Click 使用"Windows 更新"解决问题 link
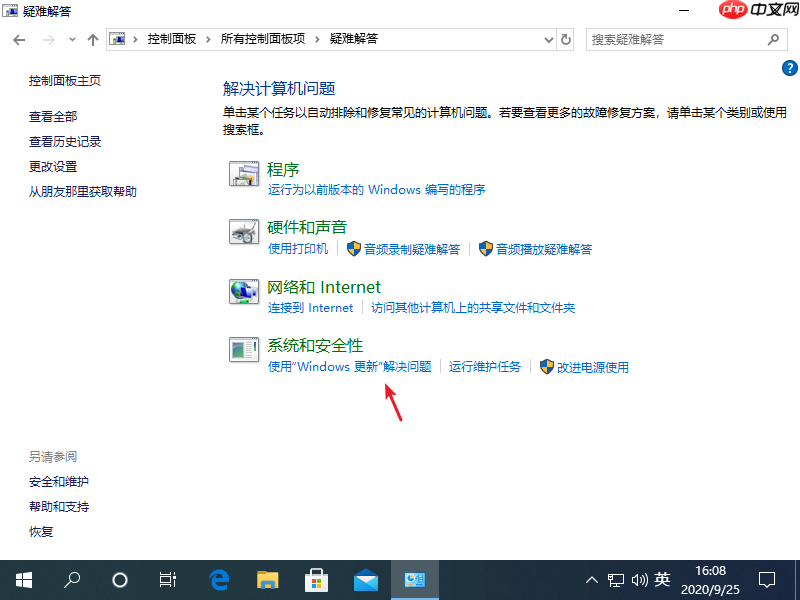 (350, 366)
